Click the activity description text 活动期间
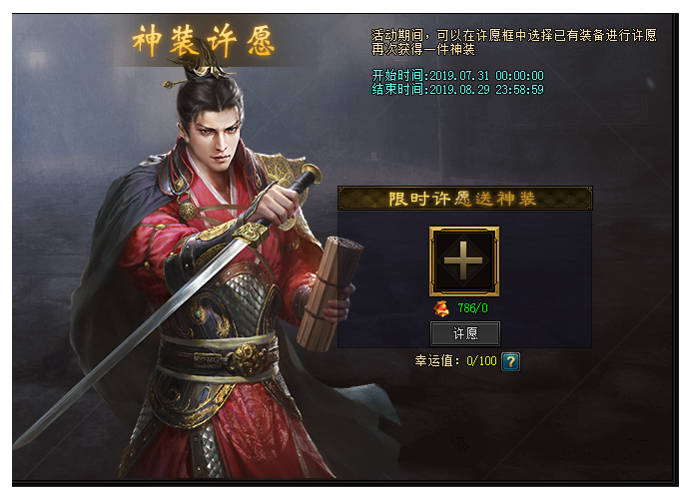The image size is (688, 502). coord(514,35)
